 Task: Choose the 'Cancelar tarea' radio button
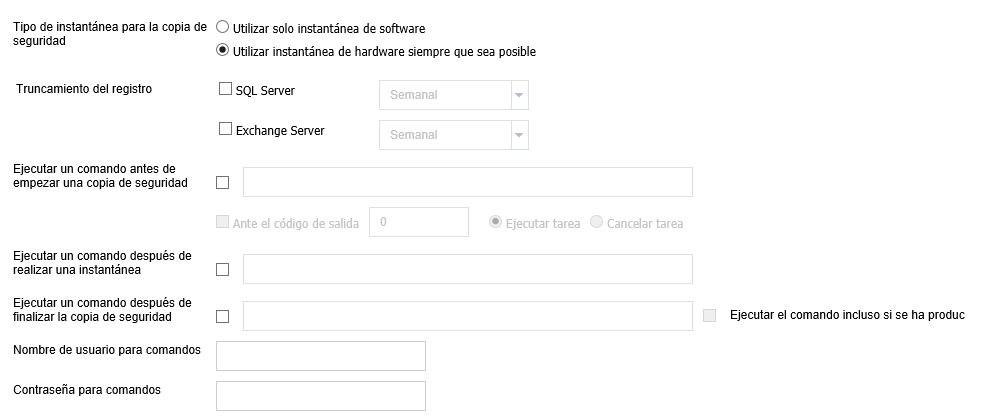click(596, 222)
